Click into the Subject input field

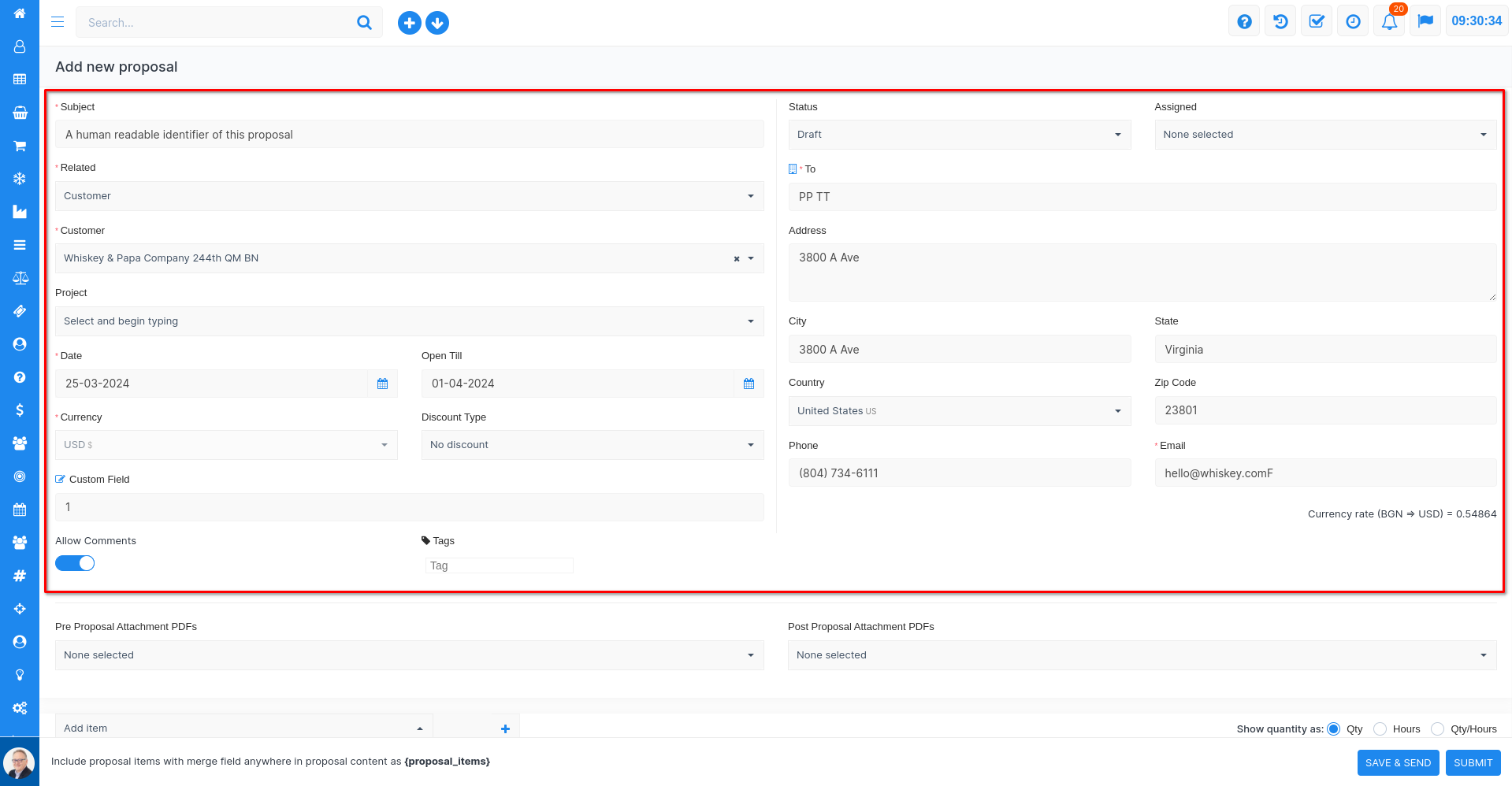click(x=409, y=135)
